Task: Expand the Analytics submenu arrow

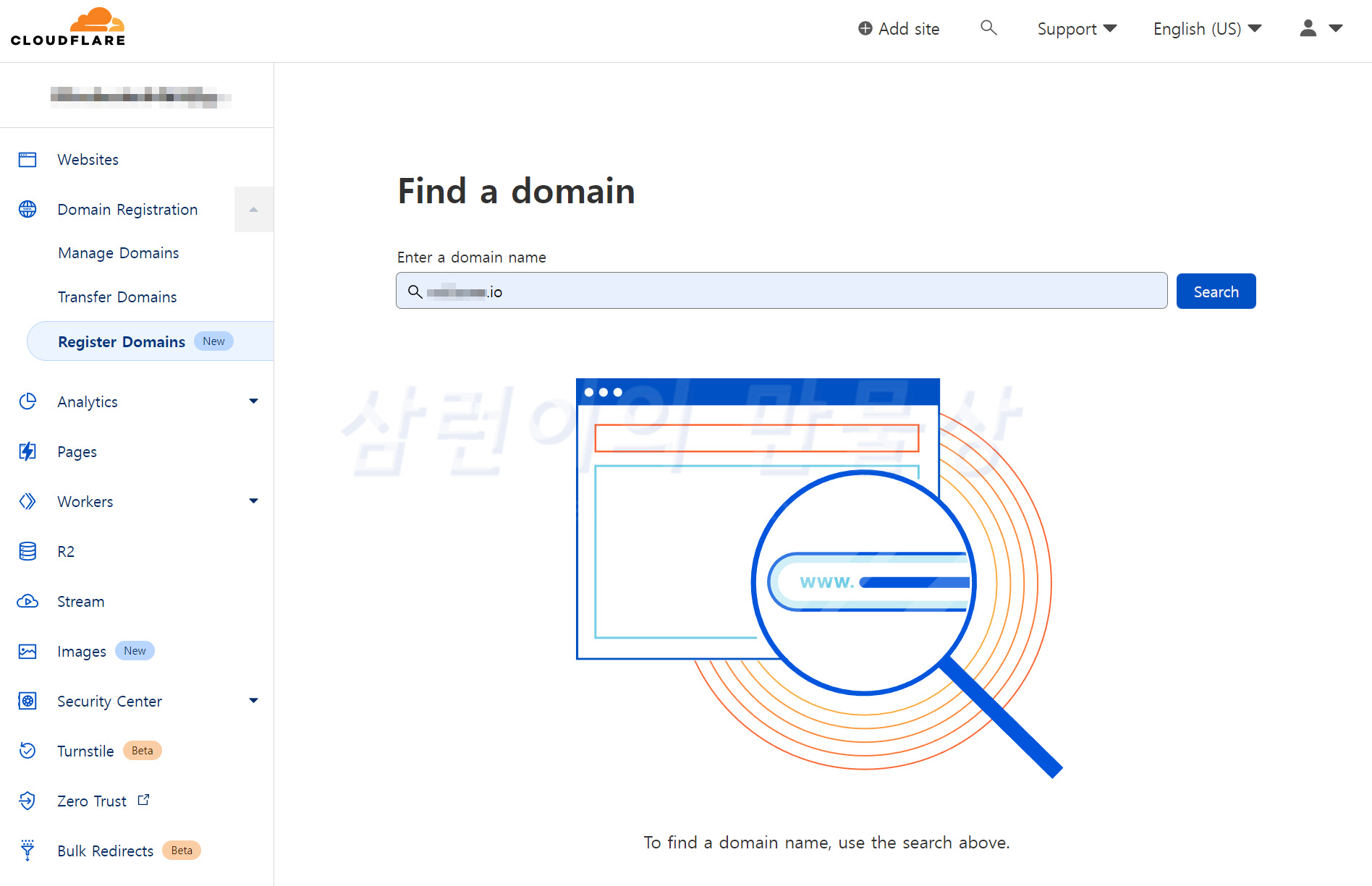Action: (x=253, y=401)
